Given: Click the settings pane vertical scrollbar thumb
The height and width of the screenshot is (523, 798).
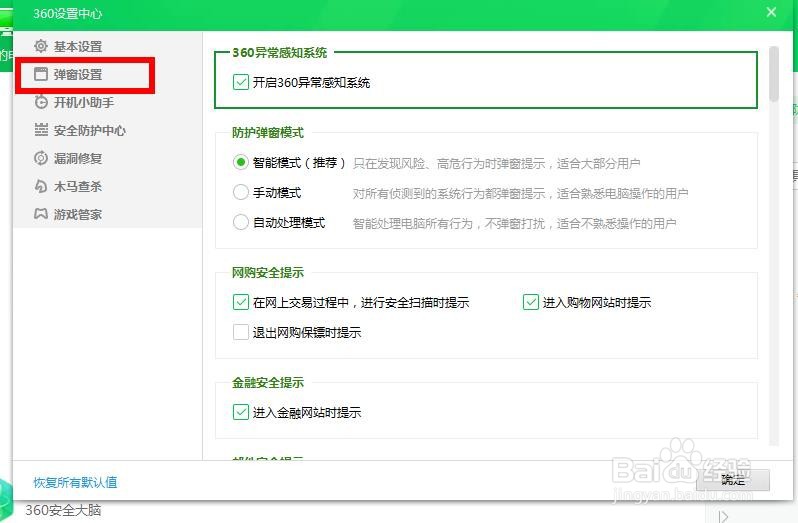Looking at the screenshot, I should pos(774,74).
